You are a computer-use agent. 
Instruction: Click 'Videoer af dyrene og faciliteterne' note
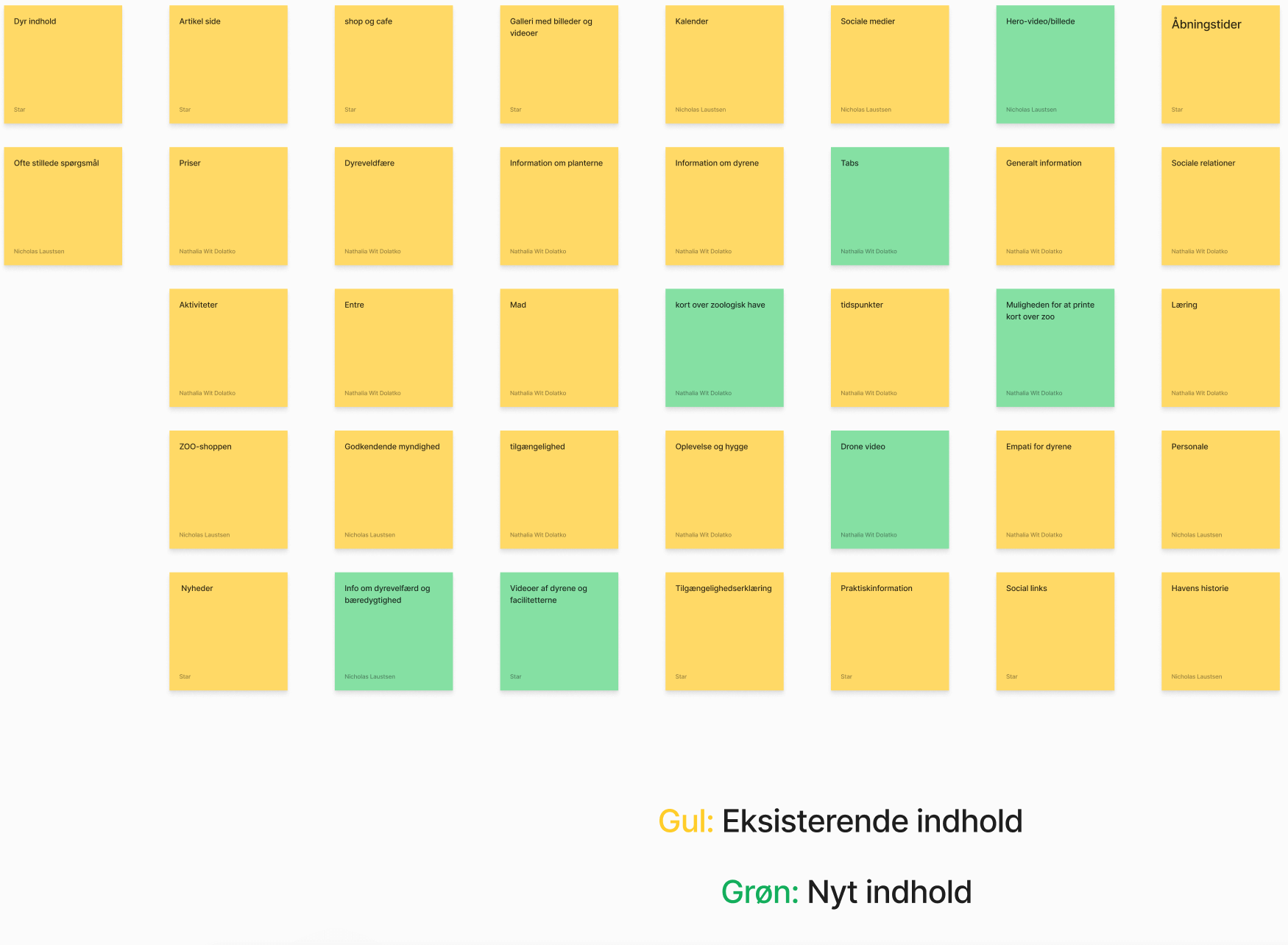pos(559,631)
